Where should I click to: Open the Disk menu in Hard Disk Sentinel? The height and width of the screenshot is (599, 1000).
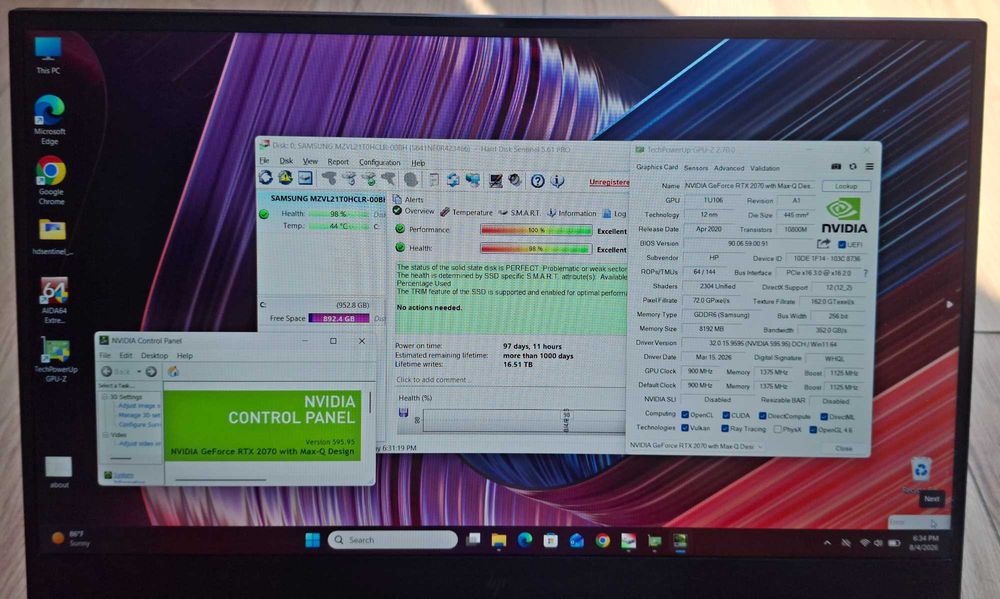pyautogui.click(x=286, y=161)
